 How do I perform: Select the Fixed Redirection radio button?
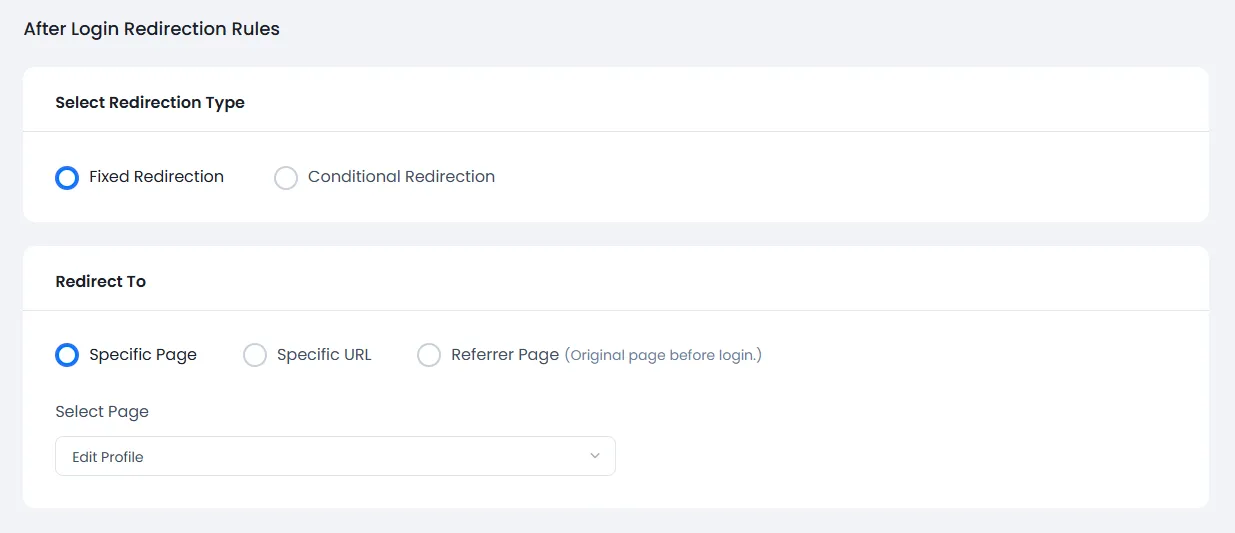tap(67, 178)
